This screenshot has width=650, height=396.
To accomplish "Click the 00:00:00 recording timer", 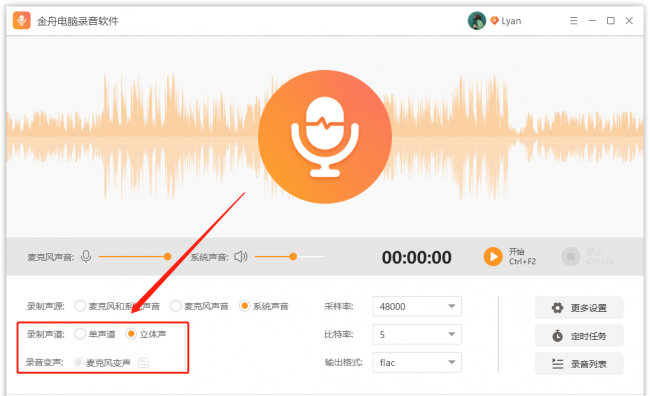I will point(417,257).
